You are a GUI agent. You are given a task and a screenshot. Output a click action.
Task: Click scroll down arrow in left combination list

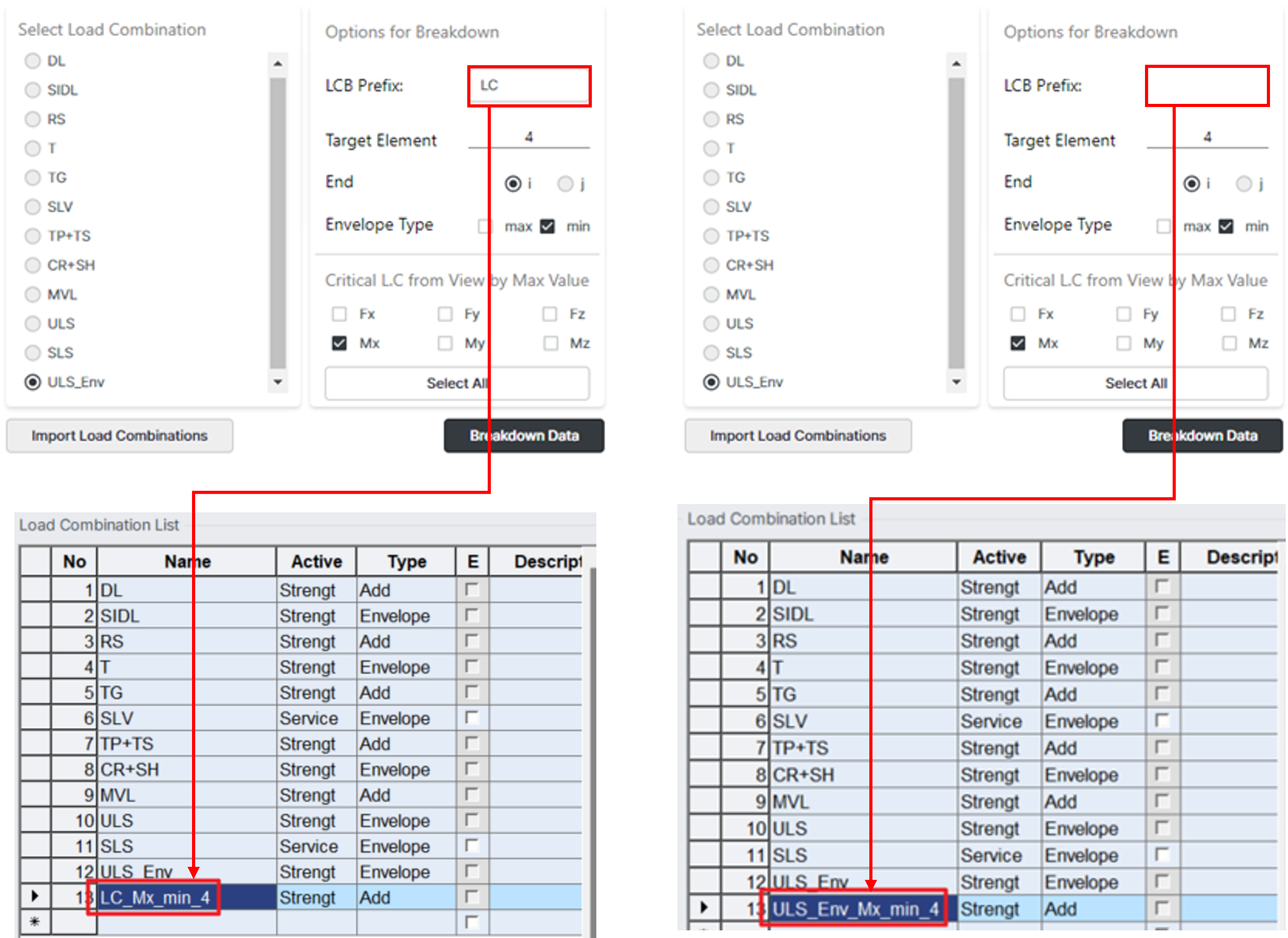tap(278, 382)
